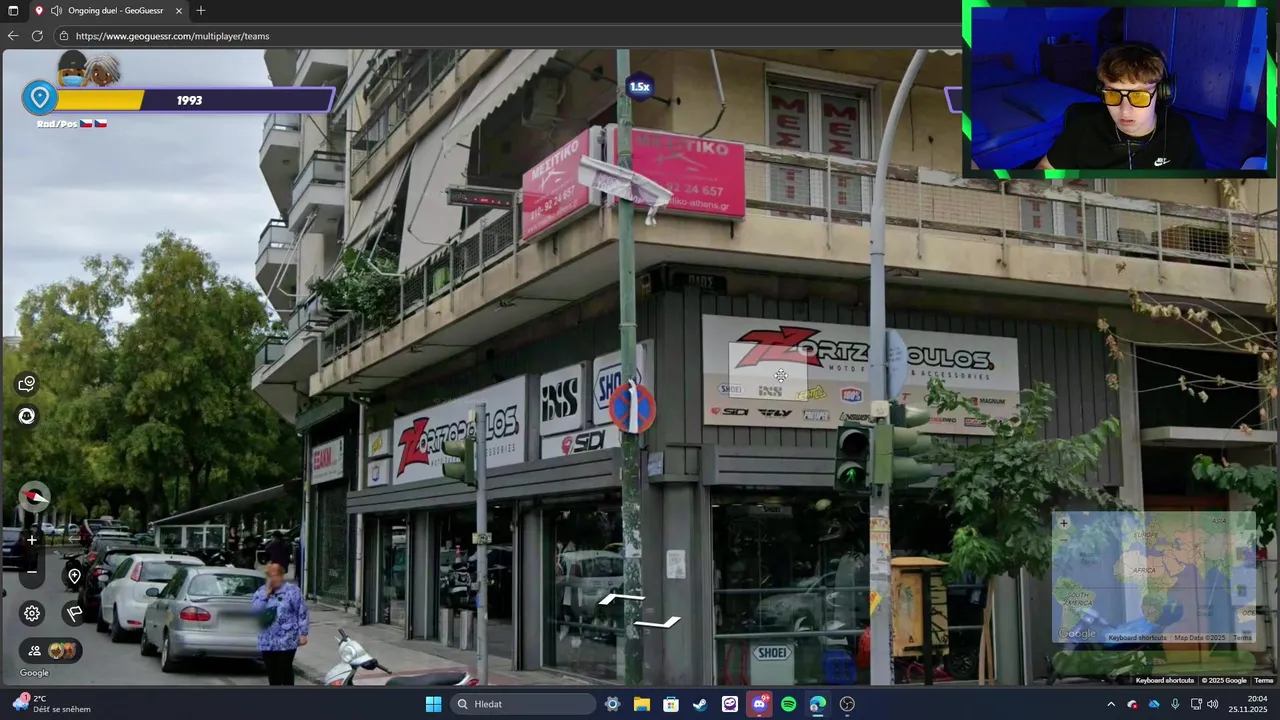1280x720 pixels.
Task: Open the purple app icon before Discord
Action: click(x=730, y=704)
